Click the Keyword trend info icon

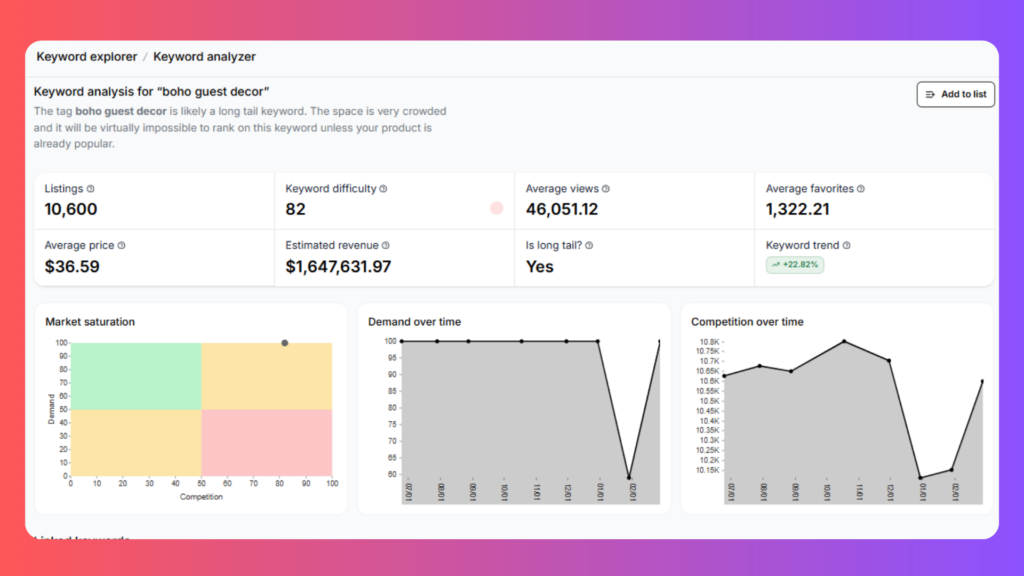(846, 246)
